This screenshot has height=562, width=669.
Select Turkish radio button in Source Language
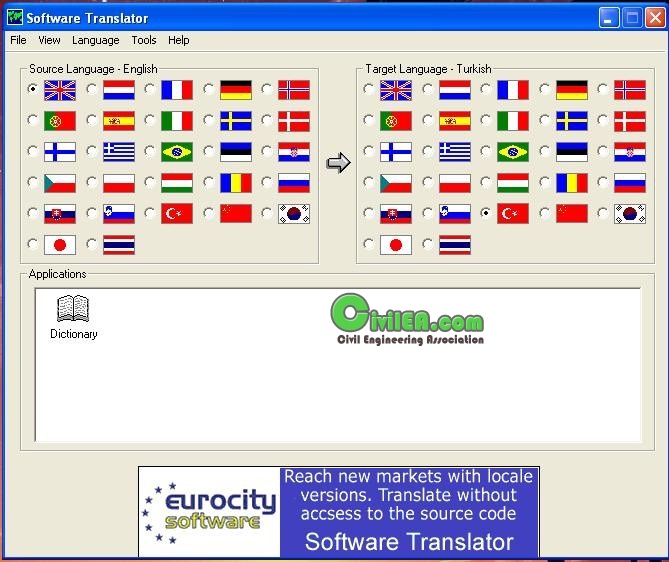coord(150,213)
